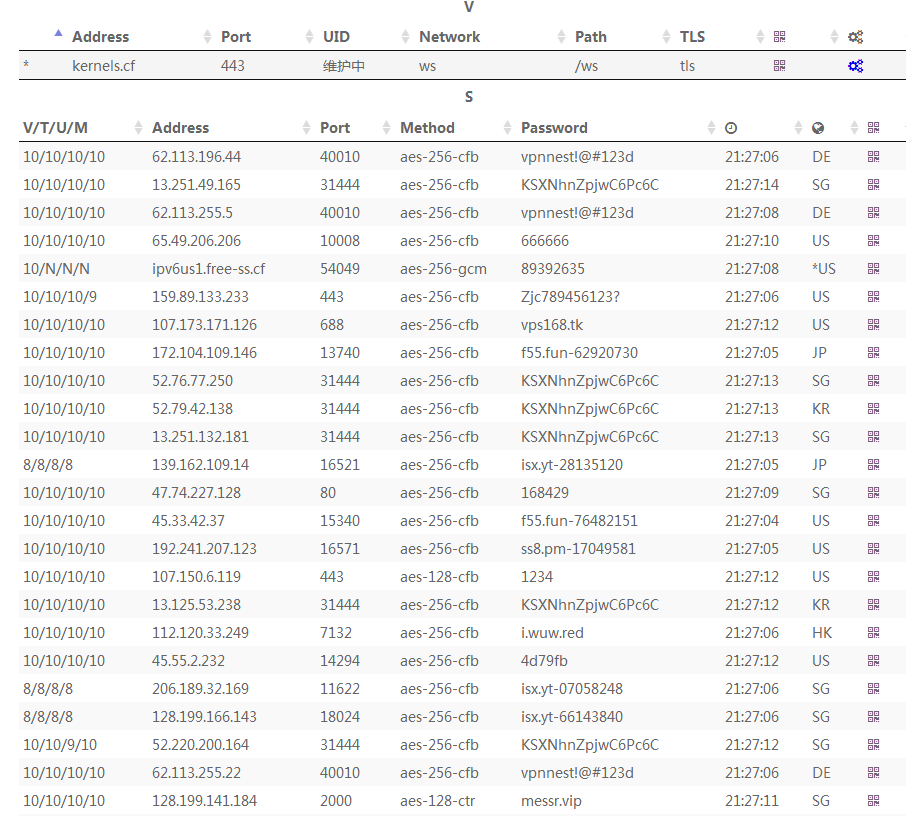
Task: Click the TLS column header
Action: pos(692,37)
